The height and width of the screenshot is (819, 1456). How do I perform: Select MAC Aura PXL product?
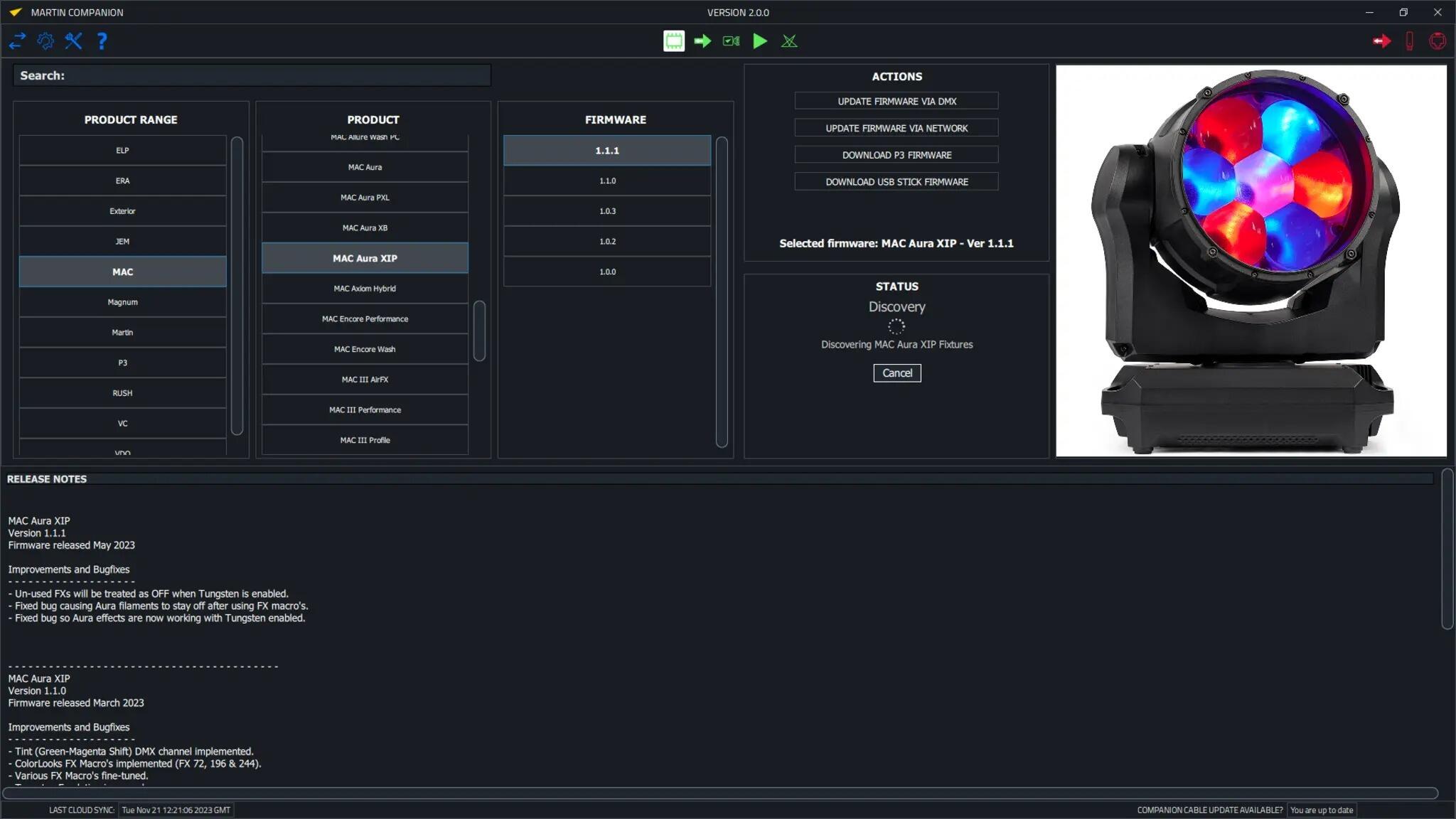365,198
